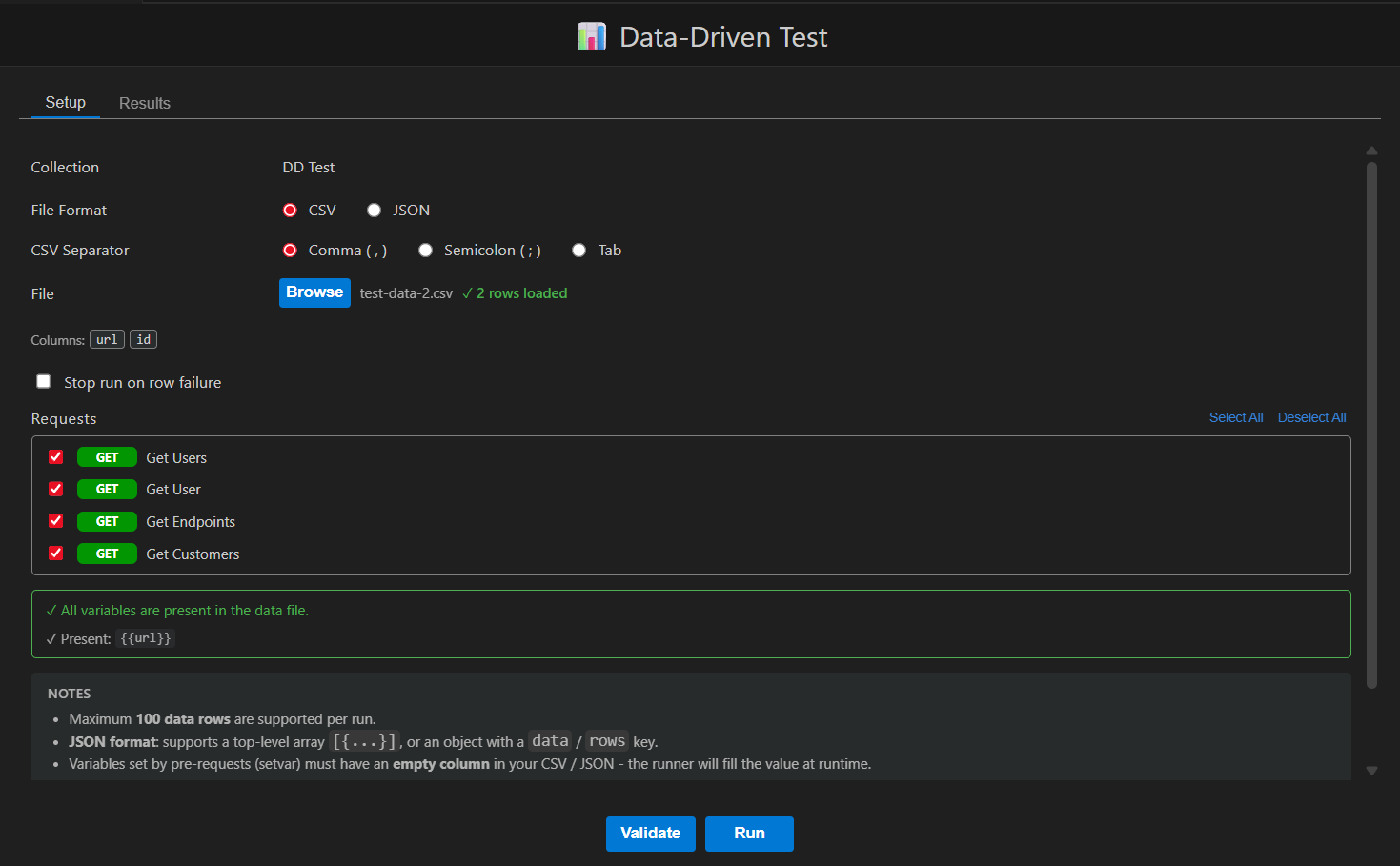Choose Tab as CSV separator
This screenshot has width=1400, height=866.
[579, 251]
